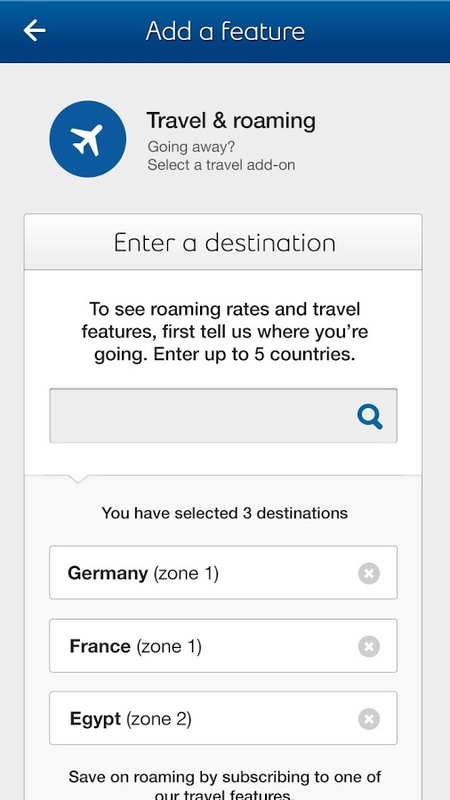Select the Germany country name
This screenshot has height=800, width=450.
[x=108, y=573]
